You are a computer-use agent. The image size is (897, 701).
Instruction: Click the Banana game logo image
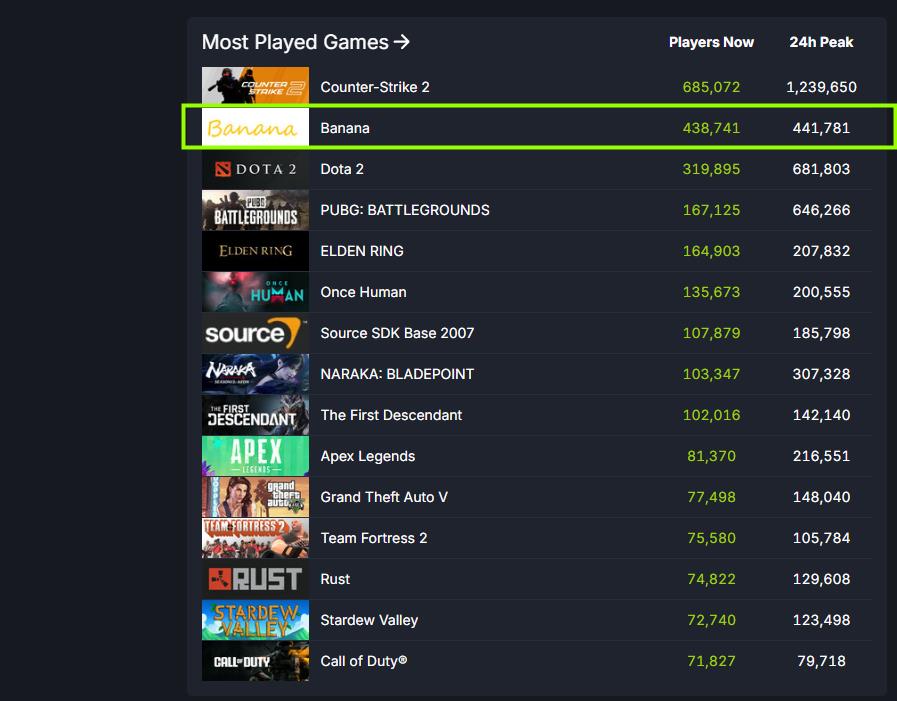[255, 128]
